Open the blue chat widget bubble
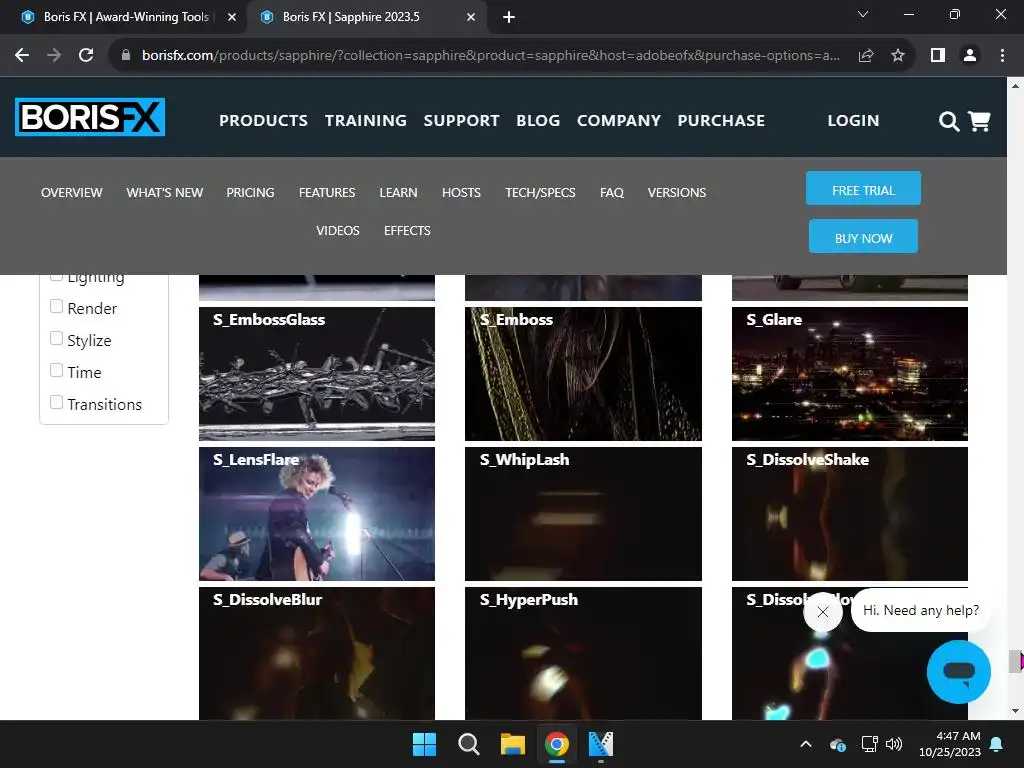Viewport: 1024px width, 768px height. tap(958, 672)
